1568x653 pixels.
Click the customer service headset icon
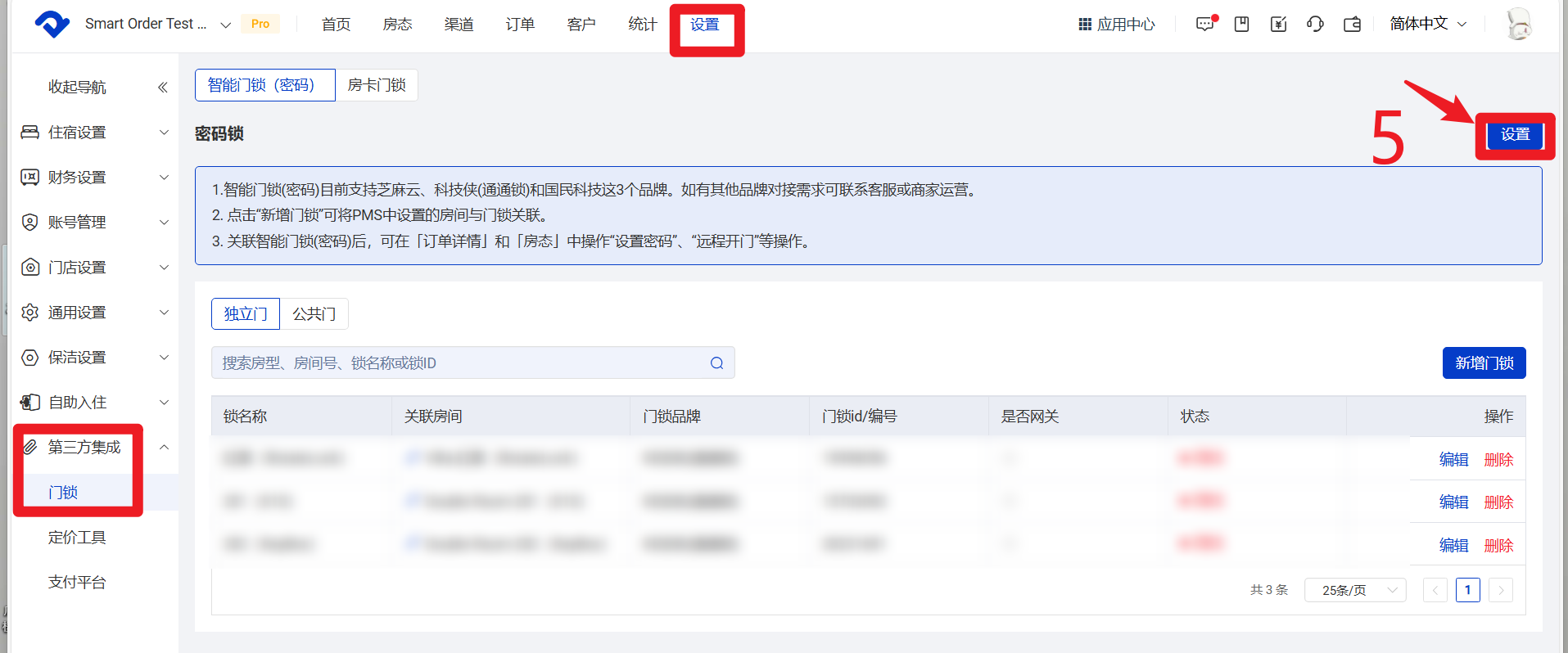1315,24
